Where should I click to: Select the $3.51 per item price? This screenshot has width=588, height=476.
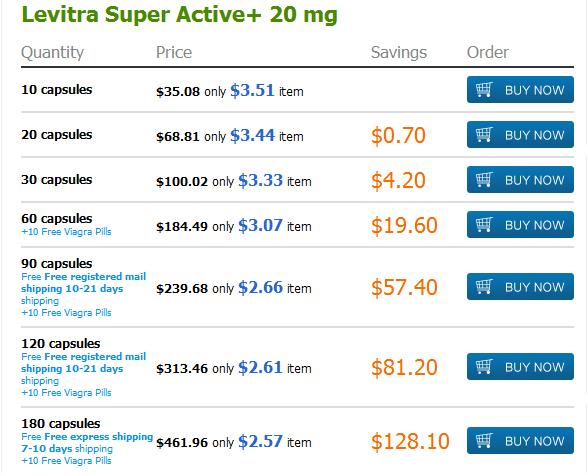(x=252, y=90)
